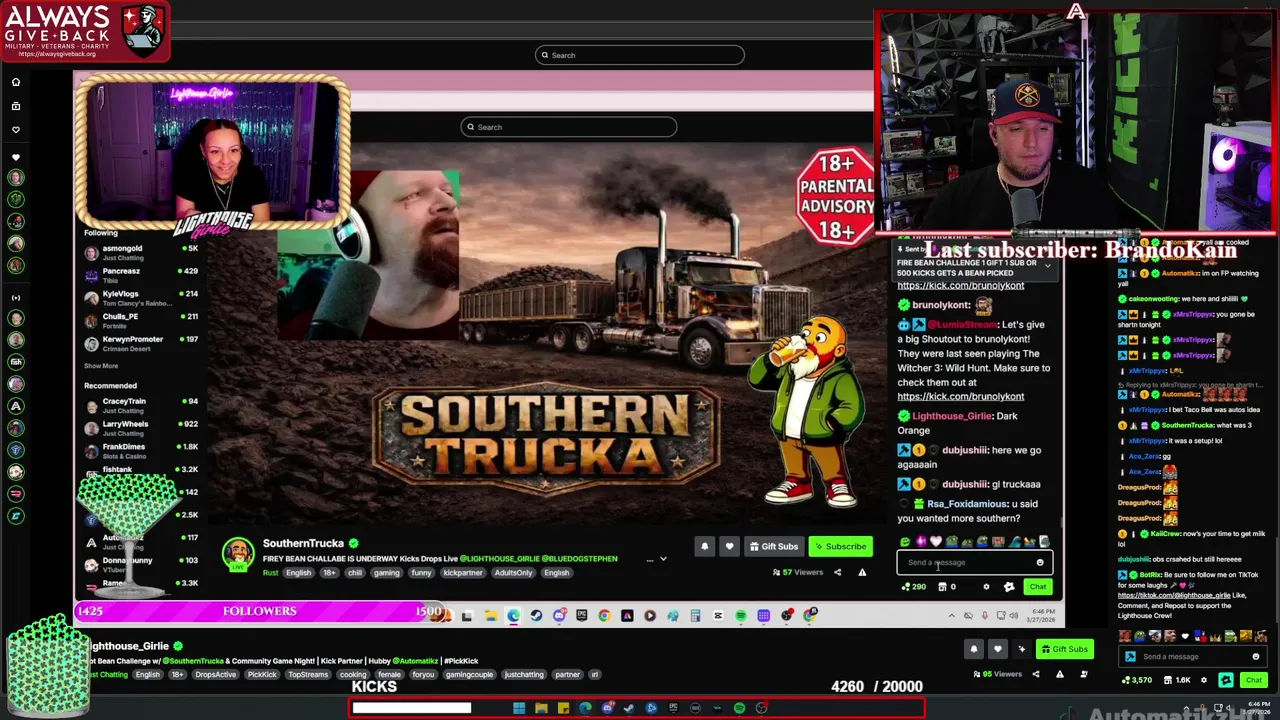Open KyleVlogs channel in Following list
1280x720 pixels.
pyautogui.click(x=141, y=298)
